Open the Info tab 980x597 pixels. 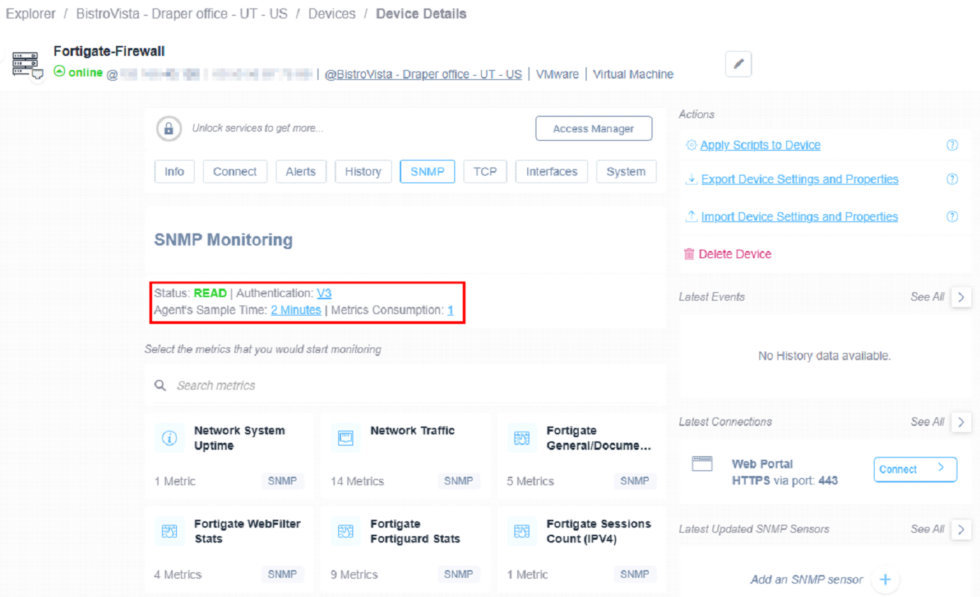174,171
